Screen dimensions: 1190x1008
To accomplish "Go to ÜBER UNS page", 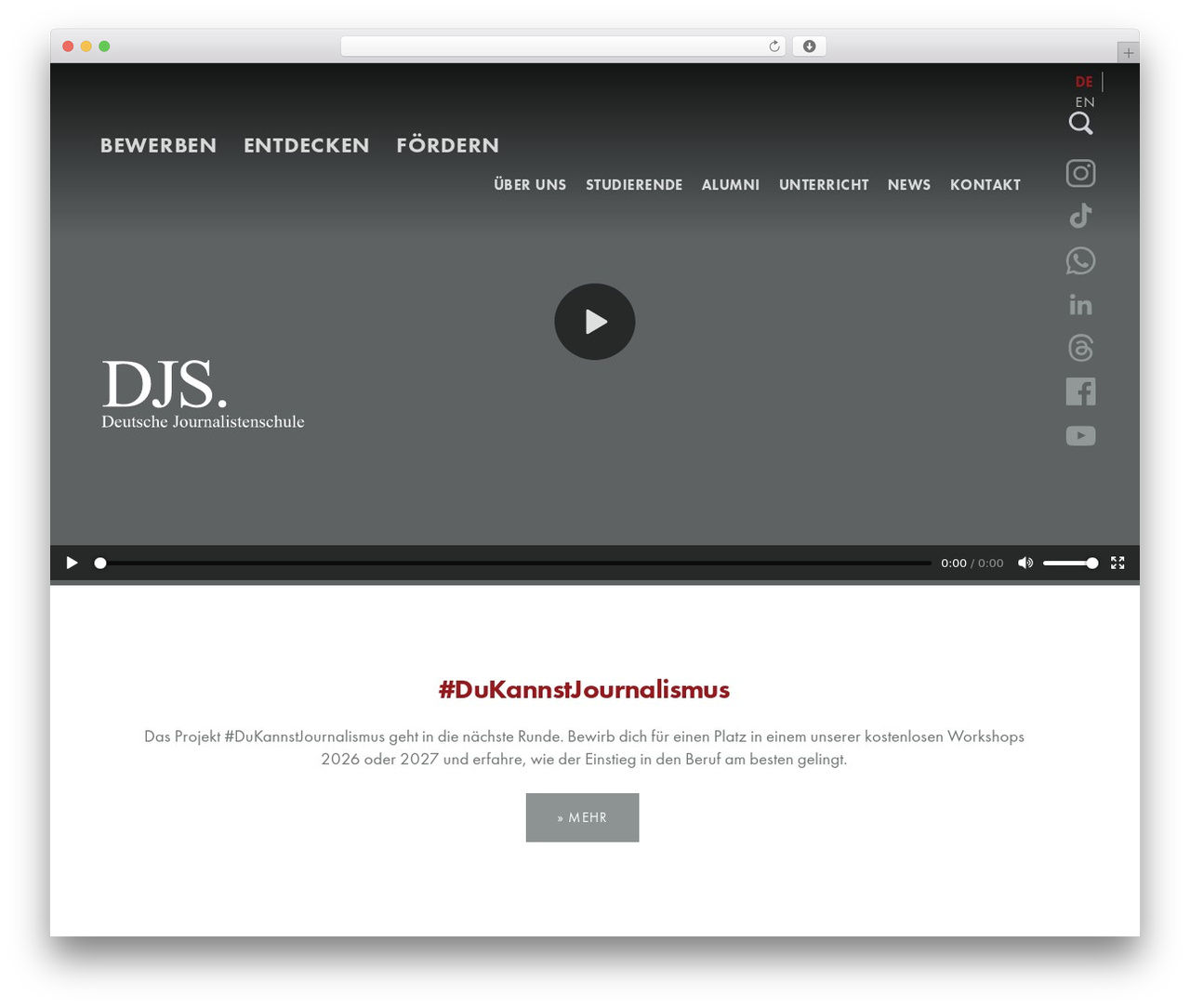I will point(530,184).
